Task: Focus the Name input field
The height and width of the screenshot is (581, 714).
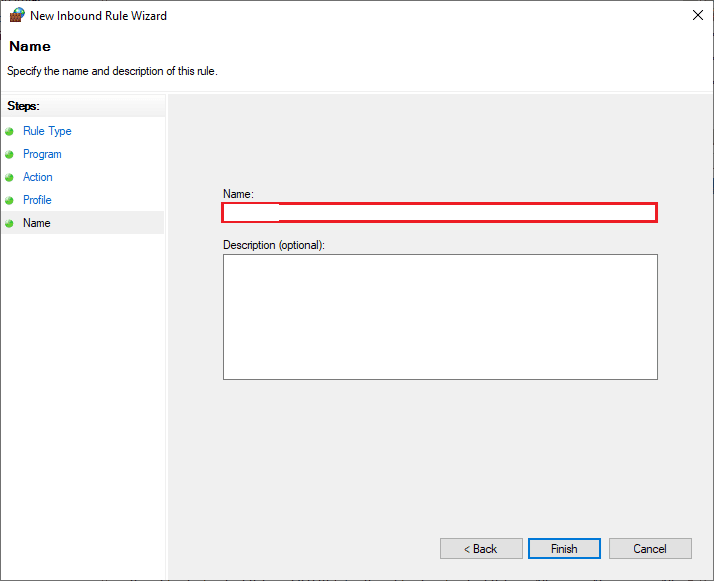Action: 439,213
